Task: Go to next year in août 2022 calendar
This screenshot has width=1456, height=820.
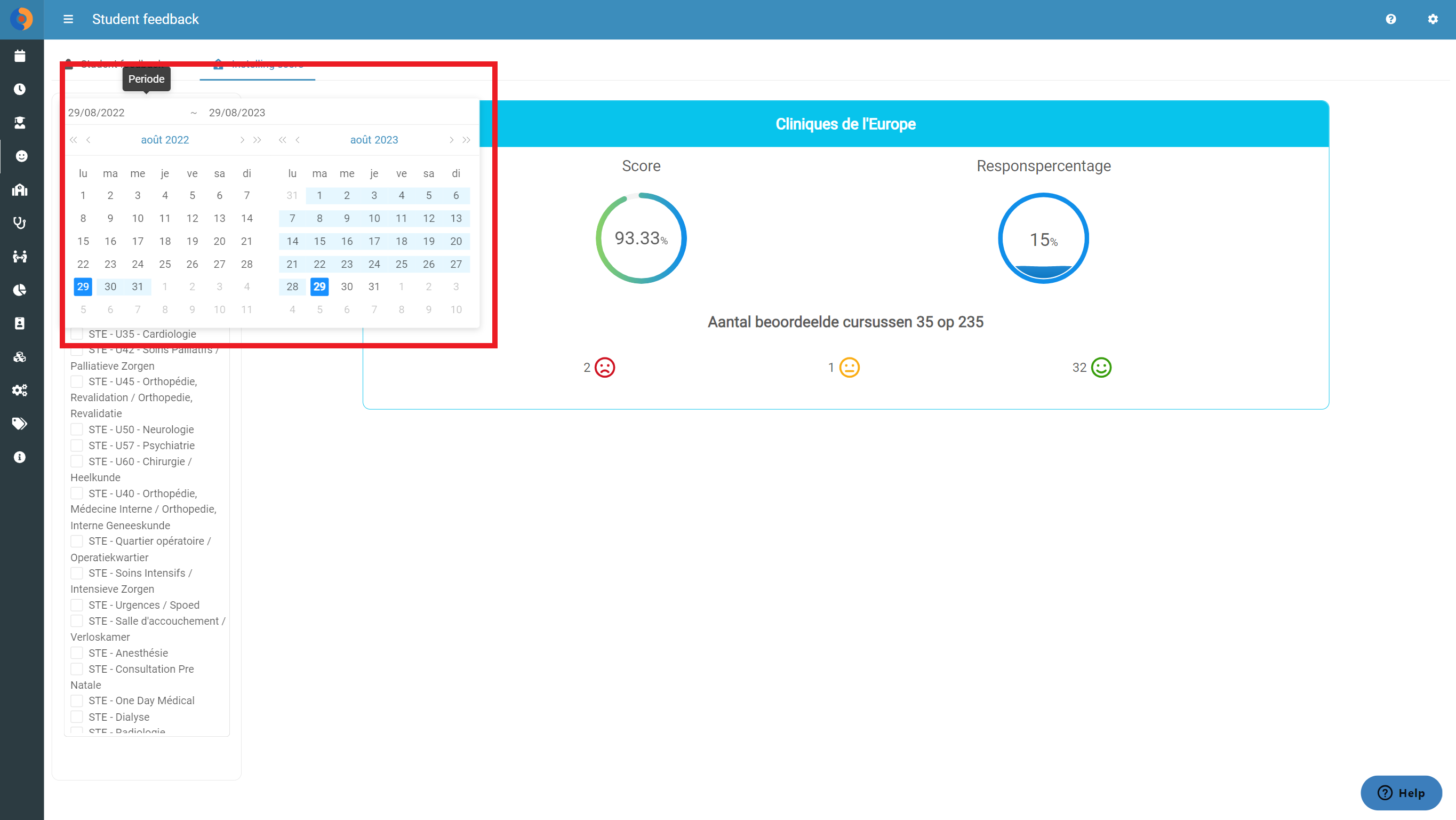Action: pos(257,140)
